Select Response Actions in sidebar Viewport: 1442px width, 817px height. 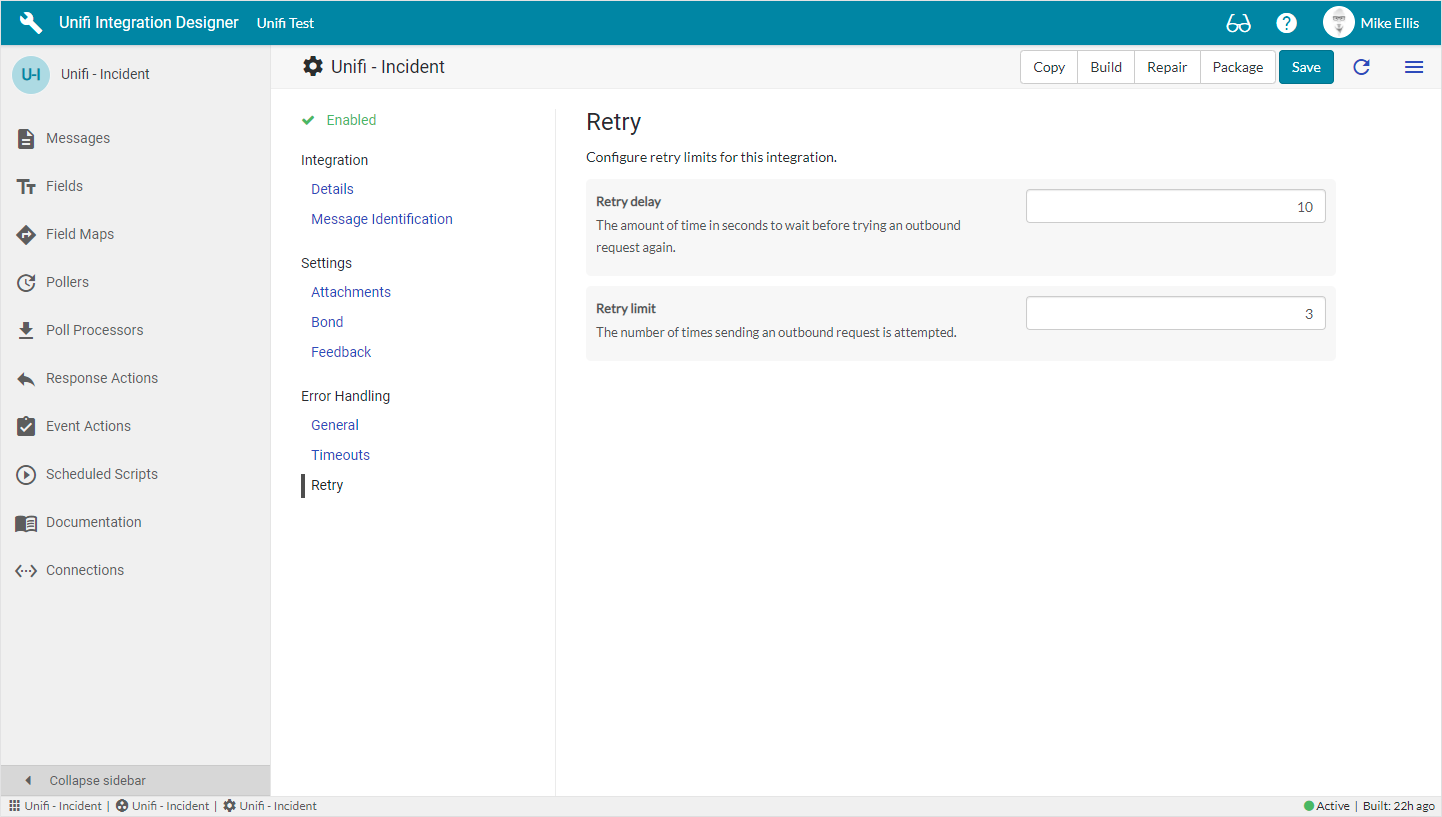coord(101,378)
